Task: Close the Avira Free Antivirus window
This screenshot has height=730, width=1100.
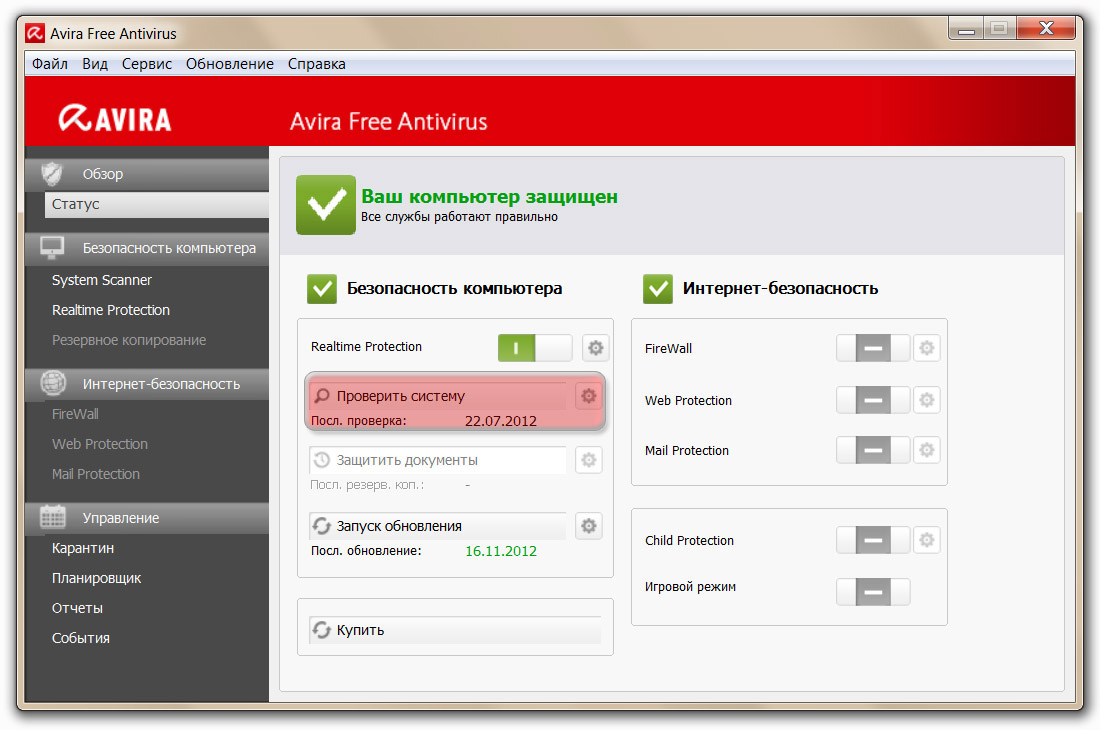Action: tap(1046, 28)
